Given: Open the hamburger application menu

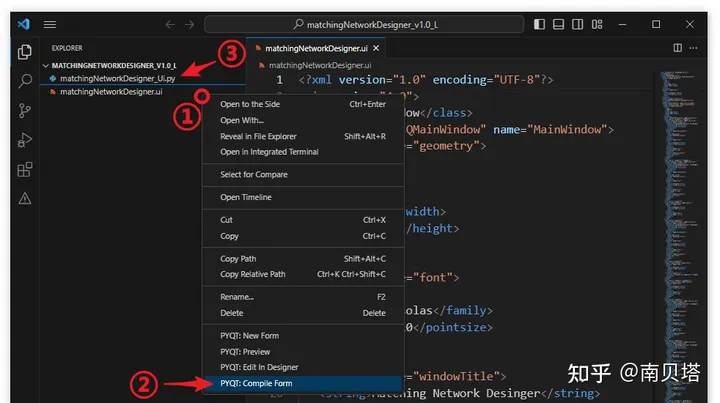Looking at the screenshot, I should tap(50, 24).
